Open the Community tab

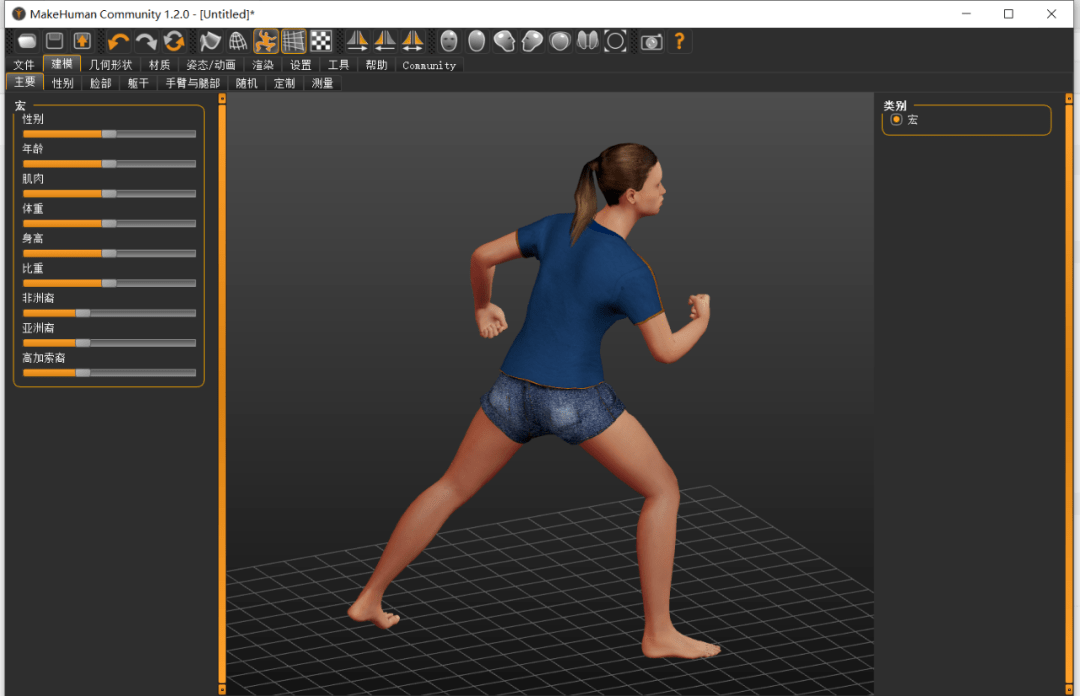point(429,65)
